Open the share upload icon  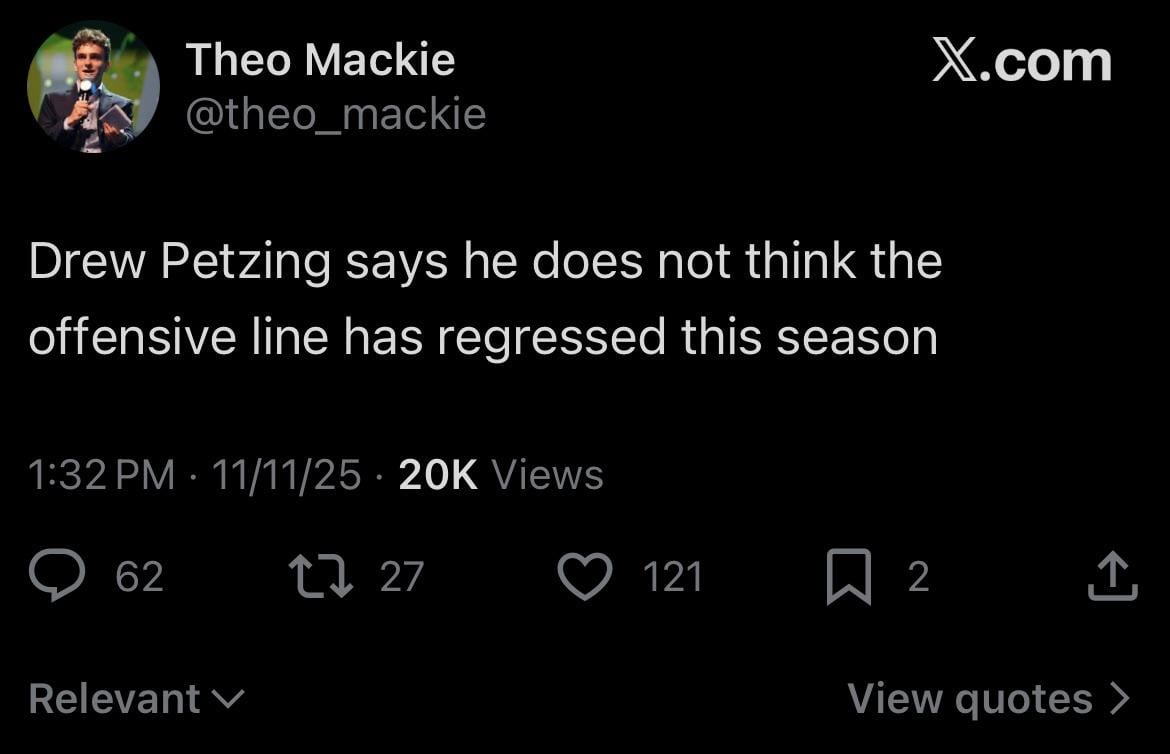pyautogui.click(x=1112, y=578)
